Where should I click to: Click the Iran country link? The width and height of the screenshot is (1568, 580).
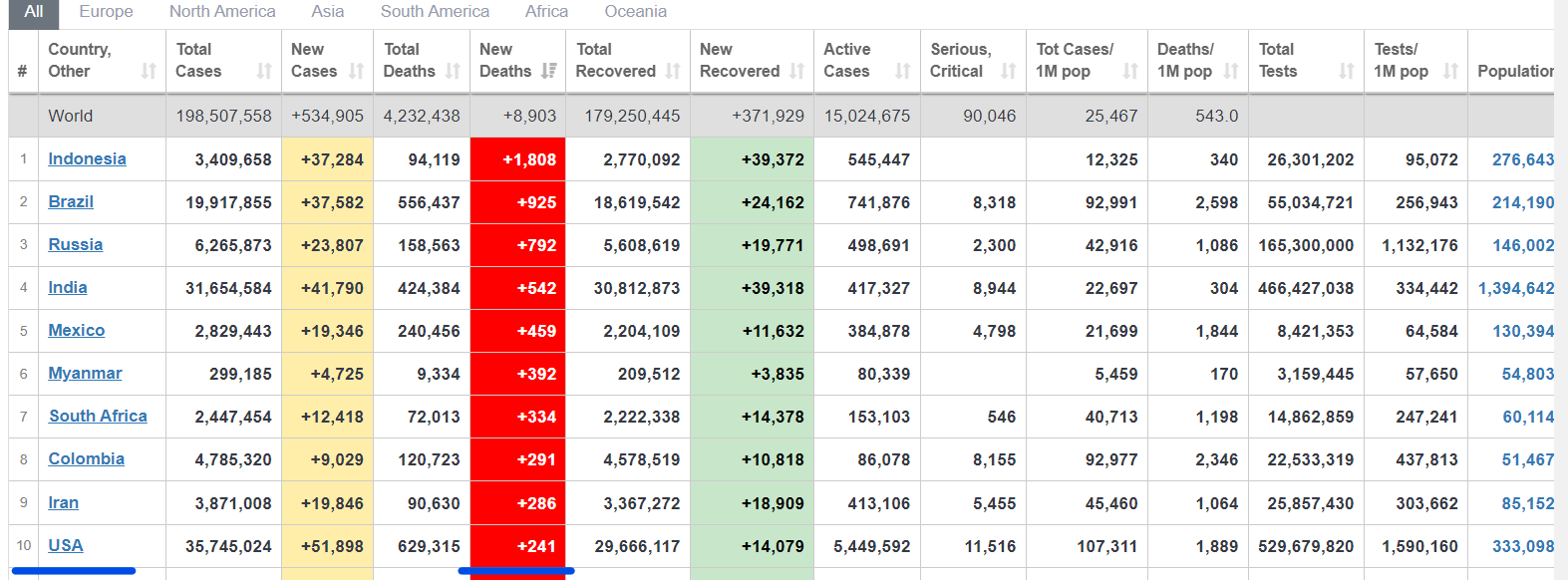pyautogui.click(x=63, y=502)
